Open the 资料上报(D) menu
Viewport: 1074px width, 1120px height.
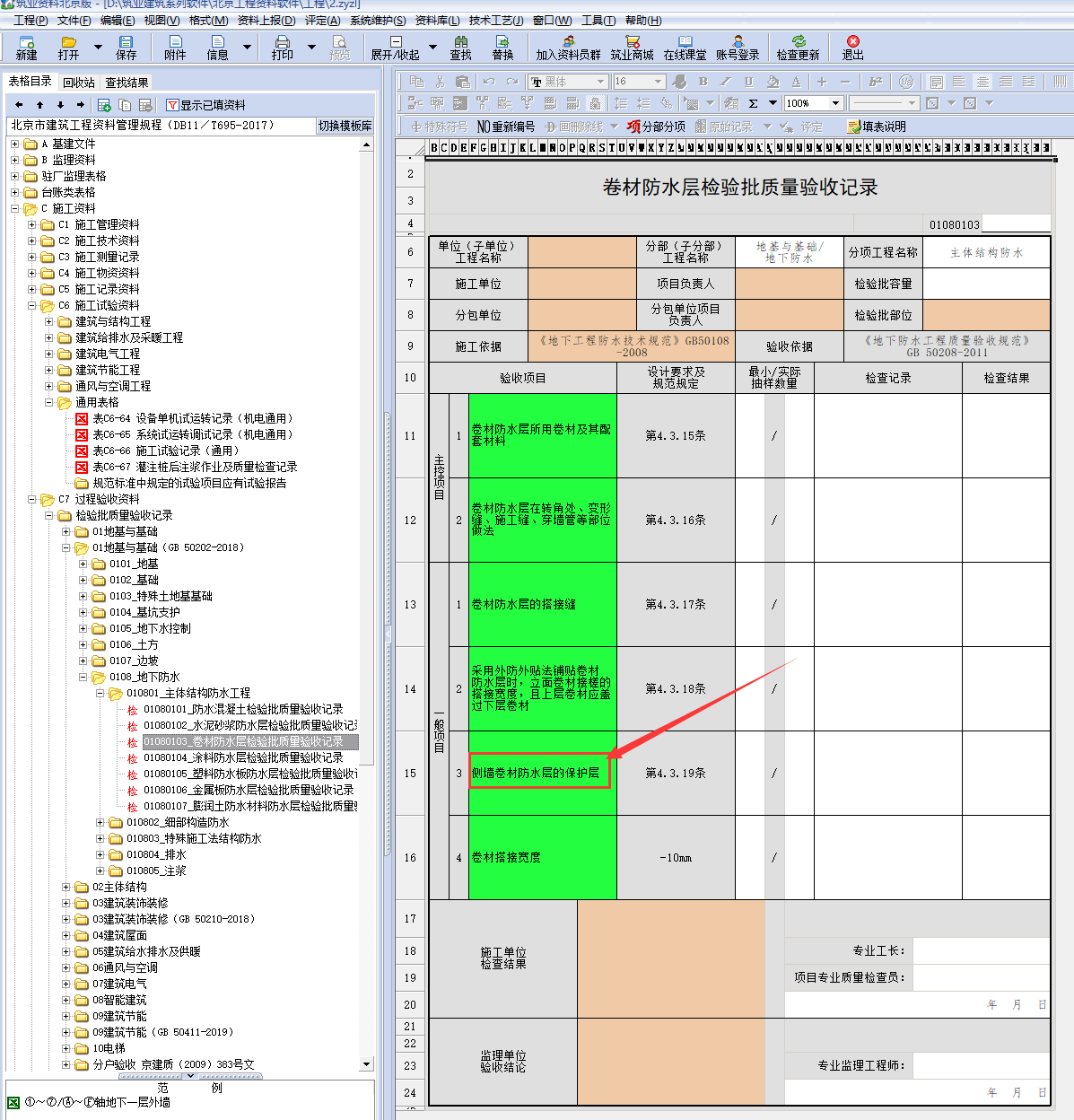coord(266,20)
